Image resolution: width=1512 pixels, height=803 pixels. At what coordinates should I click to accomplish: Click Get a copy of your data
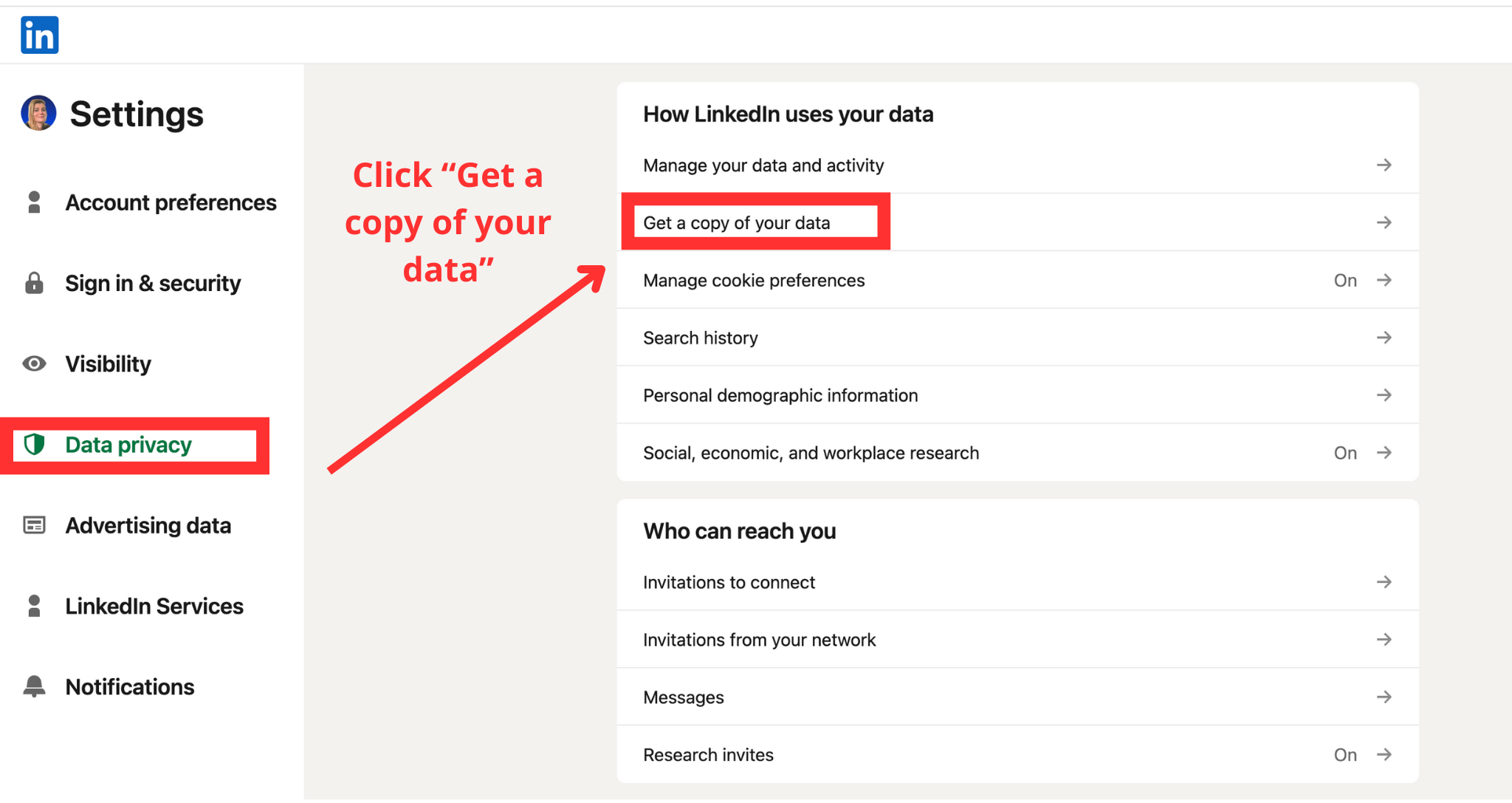pos(736,222)
